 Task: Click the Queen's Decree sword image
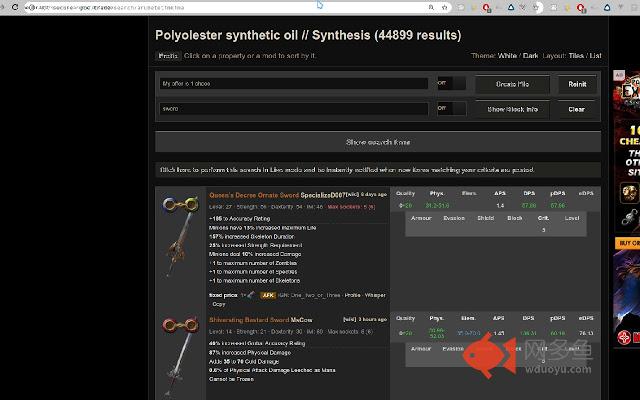(180, 245)
